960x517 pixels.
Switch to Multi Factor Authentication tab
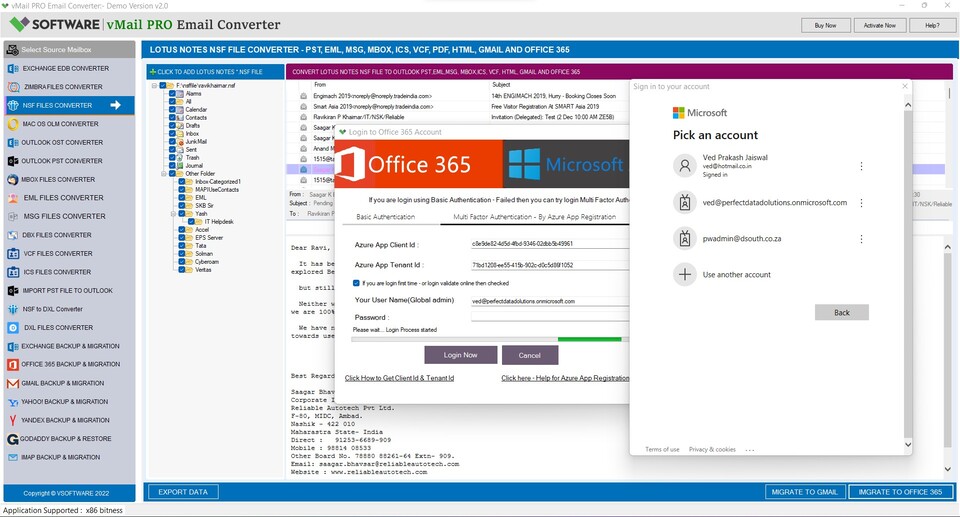coord(534,217)
